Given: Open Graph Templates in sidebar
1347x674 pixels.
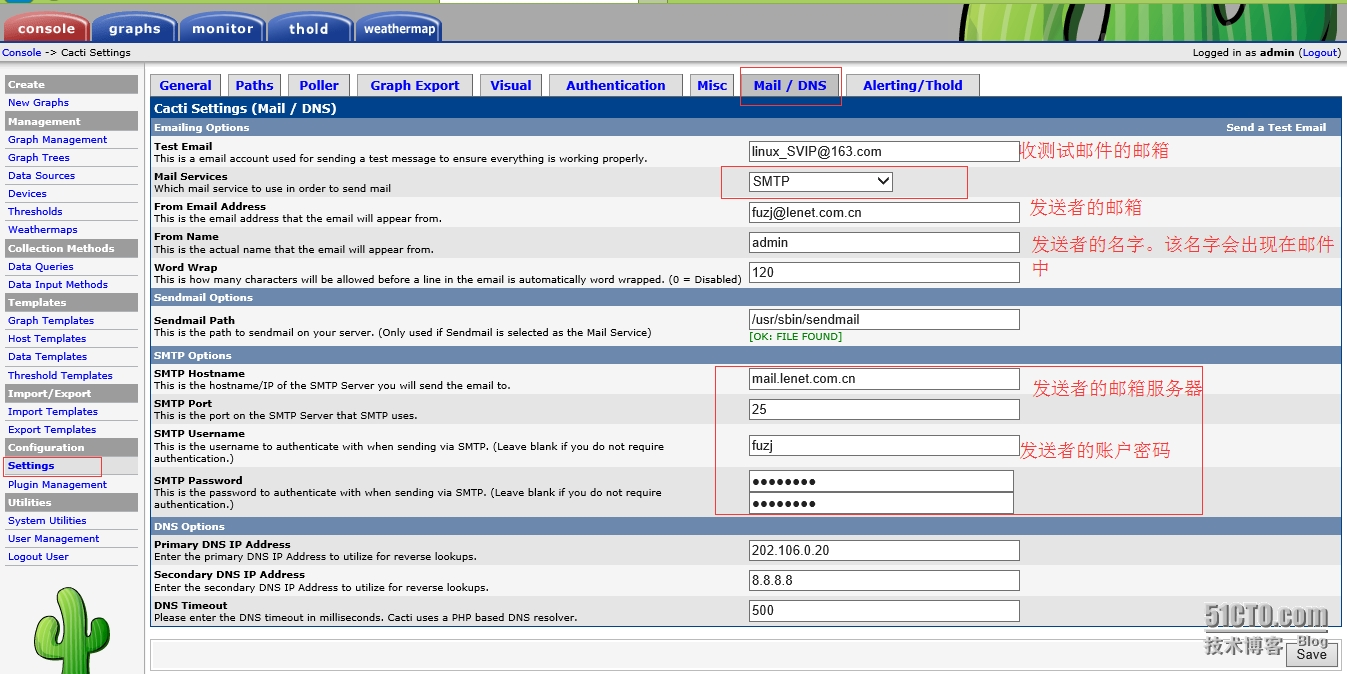Looking at the screenshot, I should pos(51,320).
